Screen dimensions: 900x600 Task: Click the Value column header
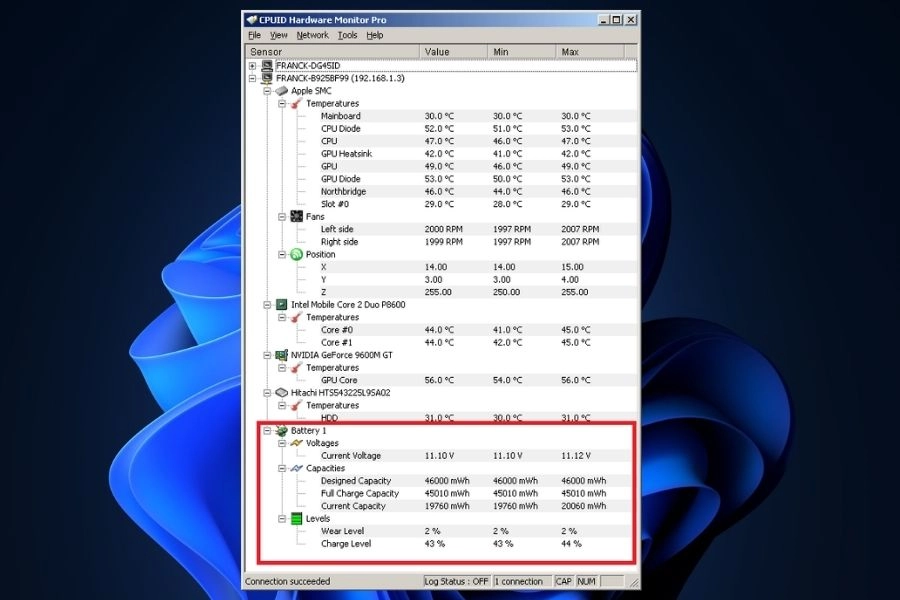click(453, 52)
